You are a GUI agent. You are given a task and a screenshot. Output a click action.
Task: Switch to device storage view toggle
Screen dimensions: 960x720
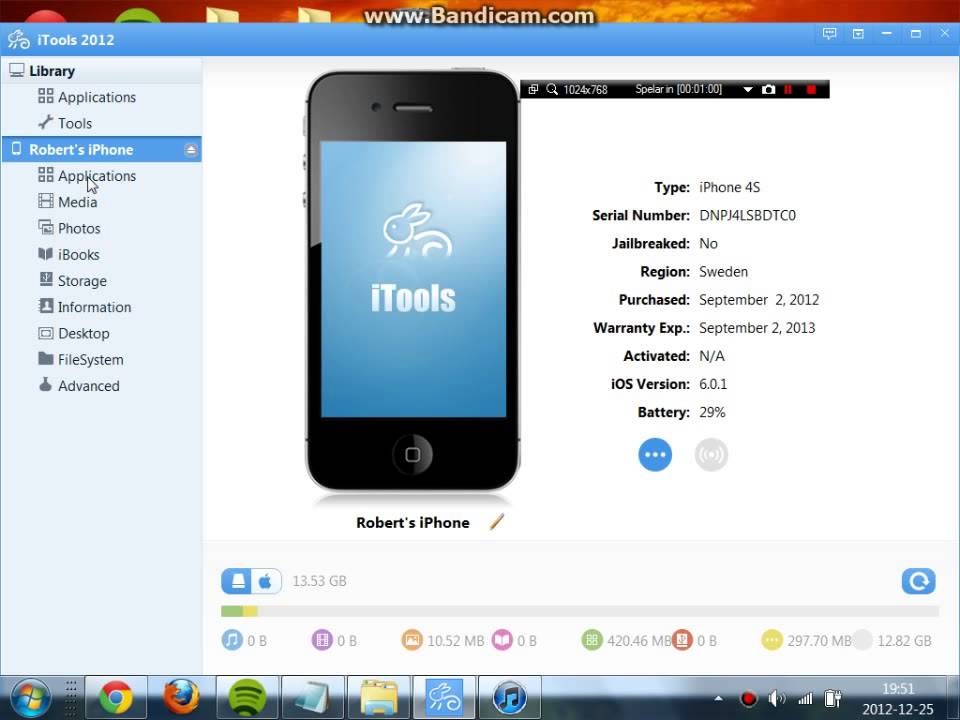tap(237, 581)
